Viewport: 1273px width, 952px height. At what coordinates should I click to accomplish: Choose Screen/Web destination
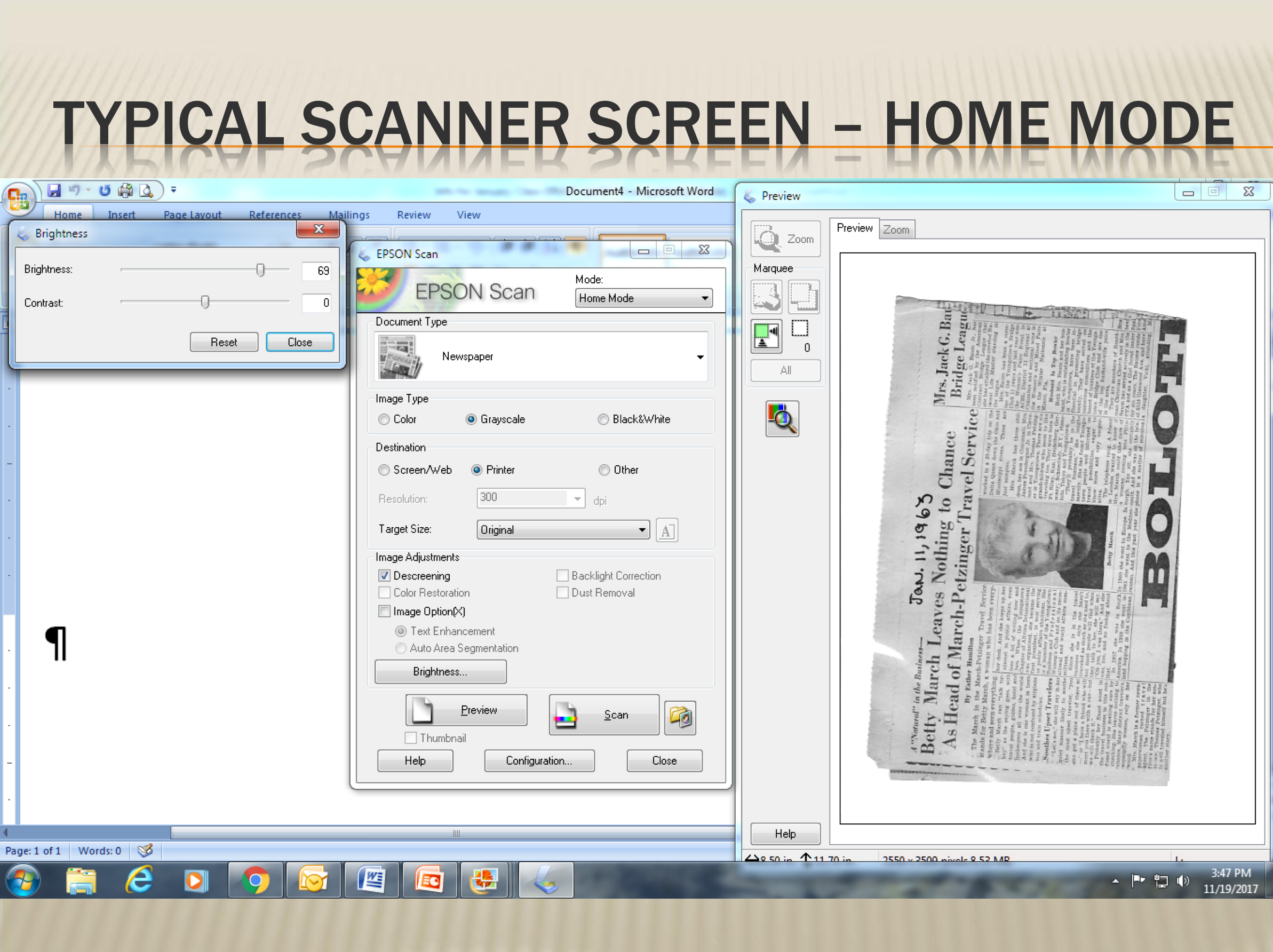tap(384, 470)
